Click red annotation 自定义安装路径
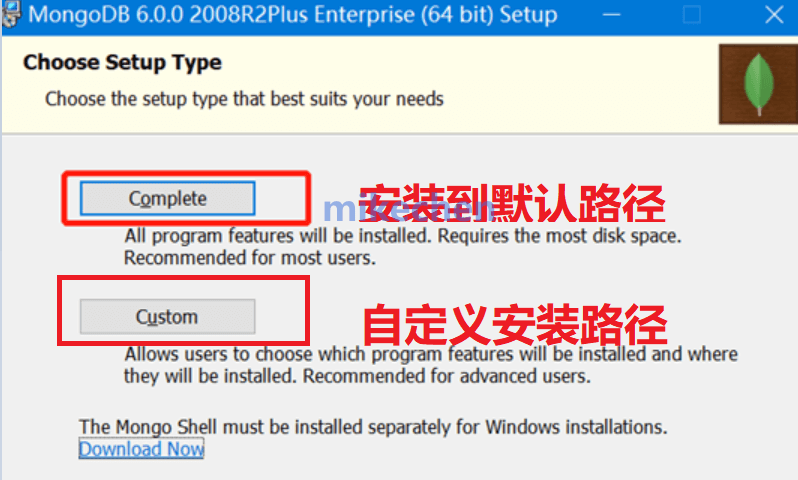 515,324
